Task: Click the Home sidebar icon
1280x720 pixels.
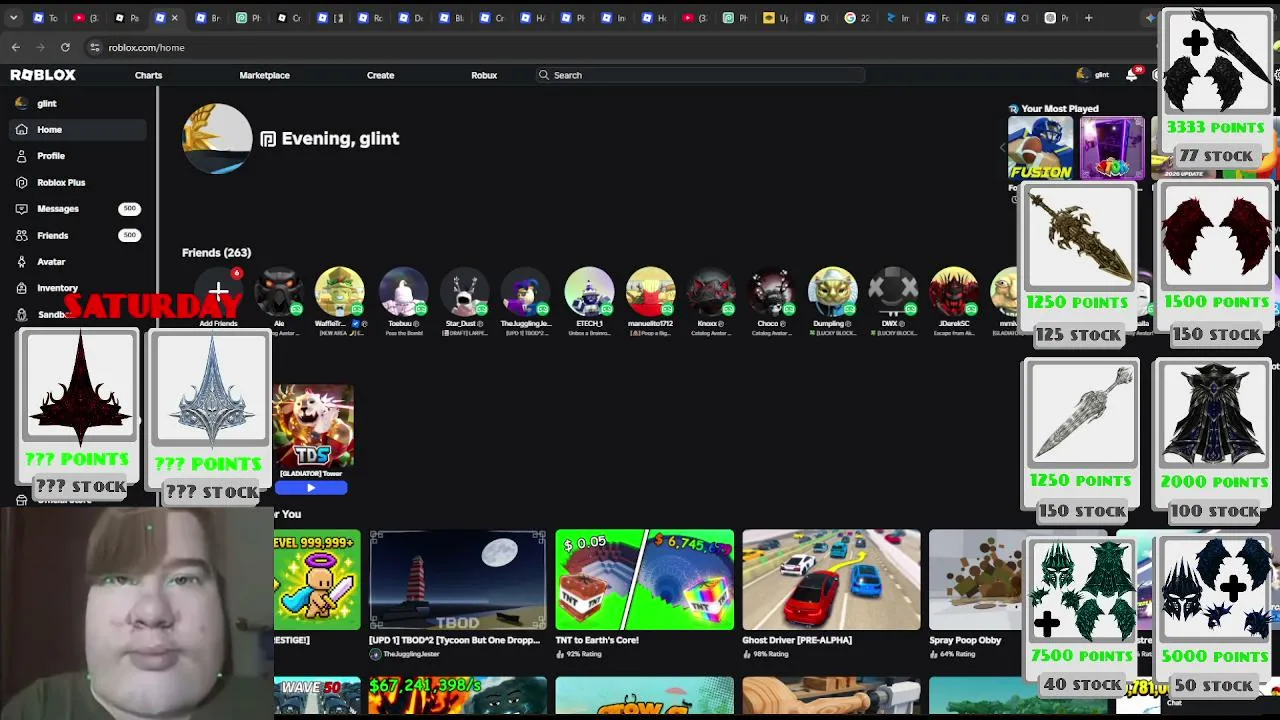Action: click(22, 129)
